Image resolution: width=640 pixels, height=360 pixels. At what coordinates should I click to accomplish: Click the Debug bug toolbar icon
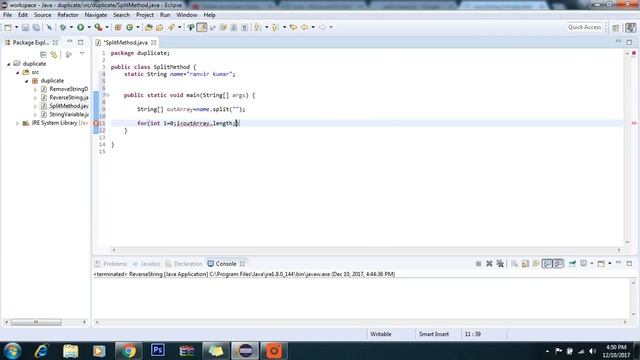63,27
